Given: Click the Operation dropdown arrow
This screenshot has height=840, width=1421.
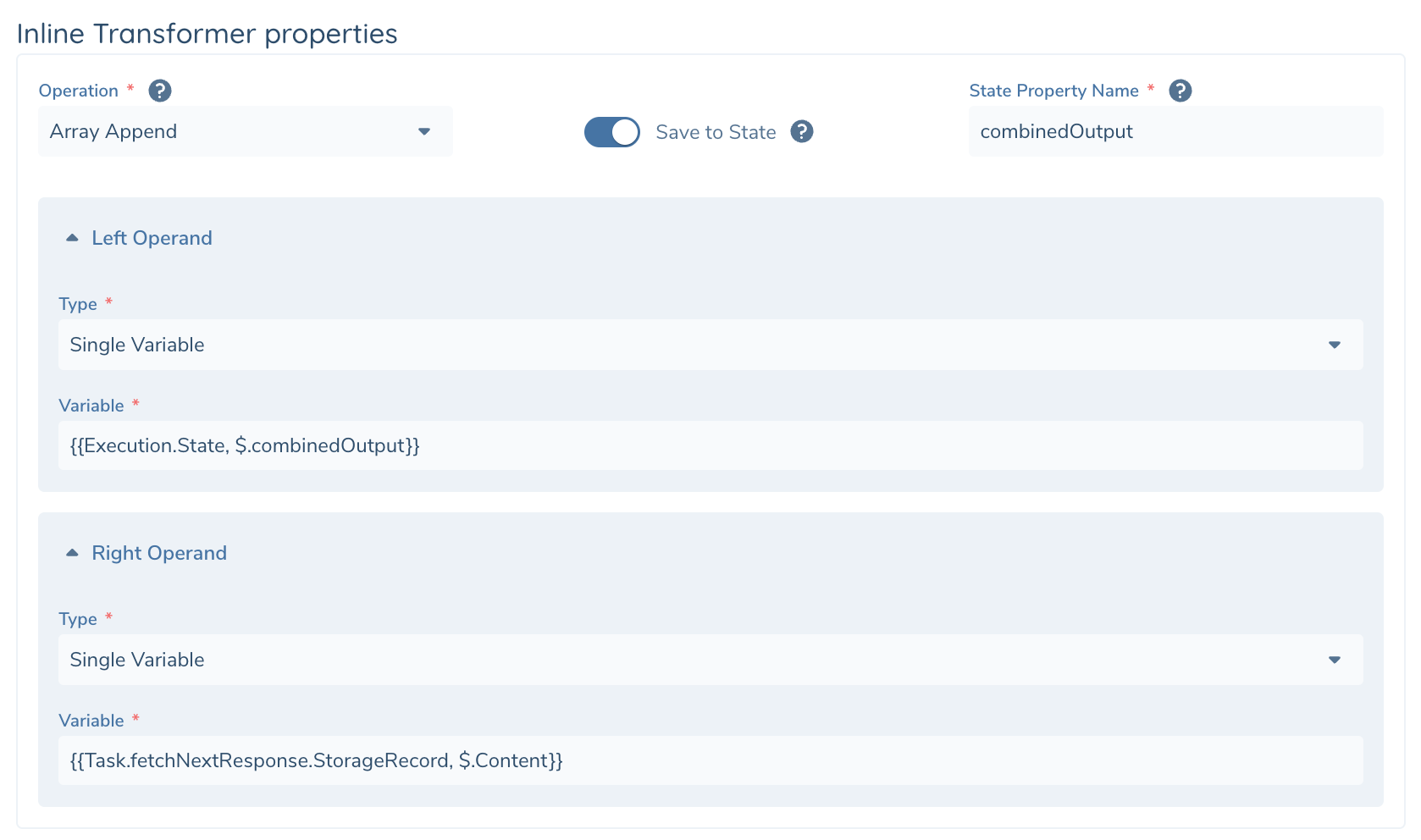Looking at the screenshot, I should pyautogui.click(x=424, y=131).
